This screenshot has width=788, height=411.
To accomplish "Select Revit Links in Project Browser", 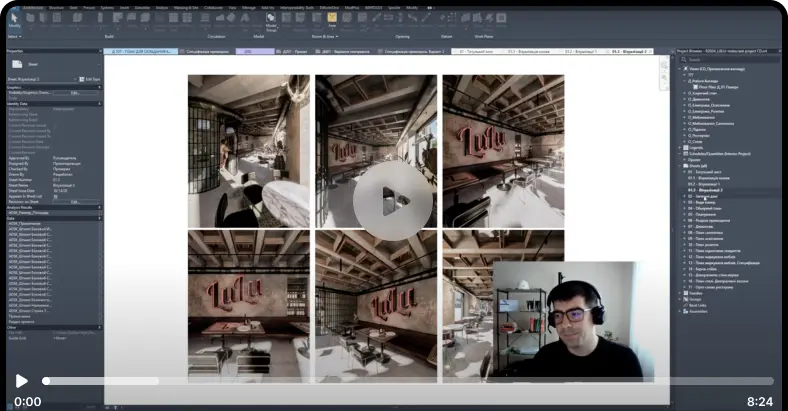I will pos(698,305).
